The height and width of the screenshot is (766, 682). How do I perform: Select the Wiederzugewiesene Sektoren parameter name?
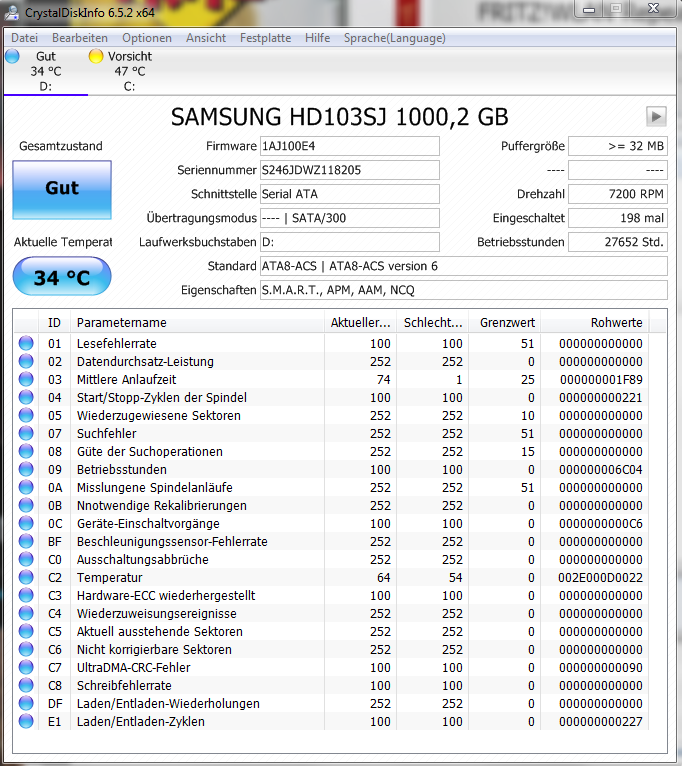click(159, 415)
